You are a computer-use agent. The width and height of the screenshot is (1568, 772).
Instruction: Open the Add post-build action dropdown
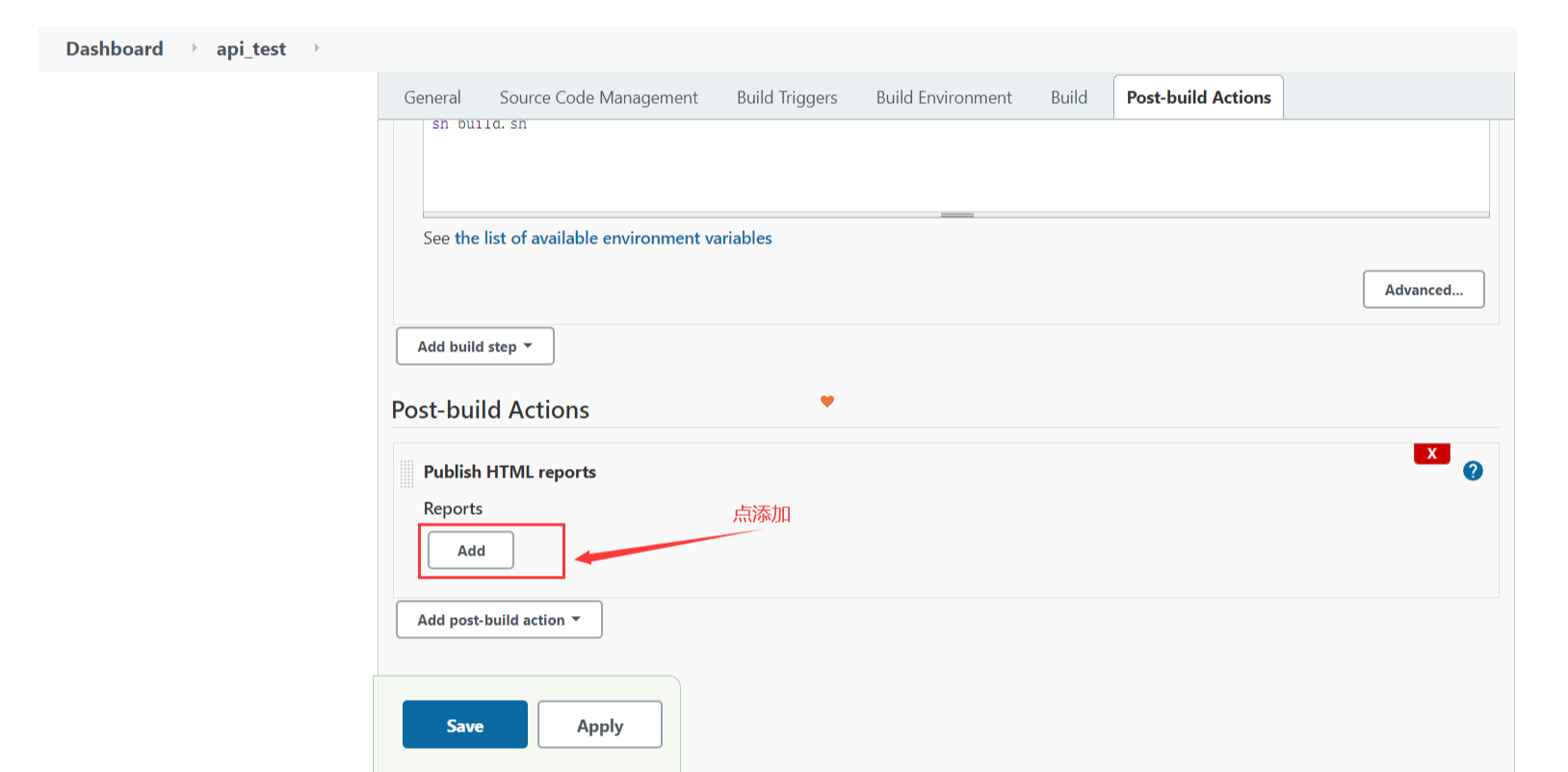point(499,620)
